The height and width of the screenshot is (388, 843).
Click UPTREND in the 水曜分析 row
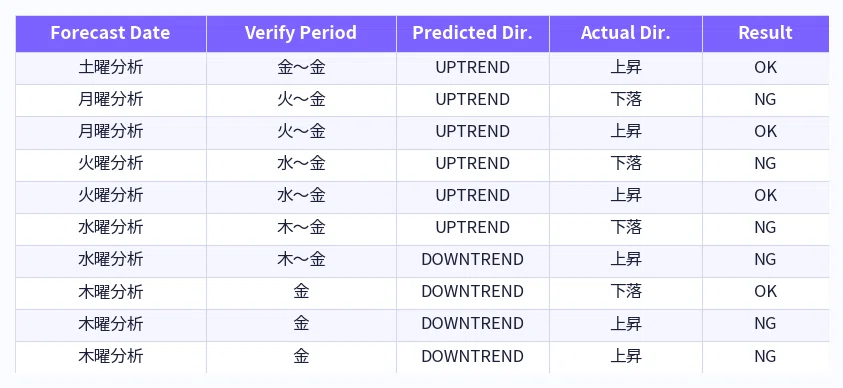coord(473,227)
